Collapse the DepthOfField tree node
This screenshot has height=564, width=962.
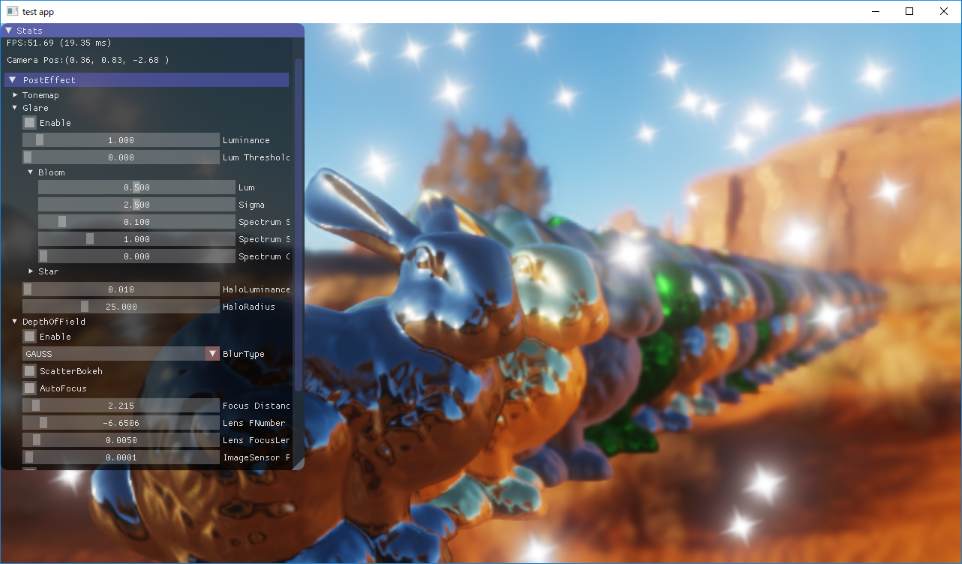[15, 321]
